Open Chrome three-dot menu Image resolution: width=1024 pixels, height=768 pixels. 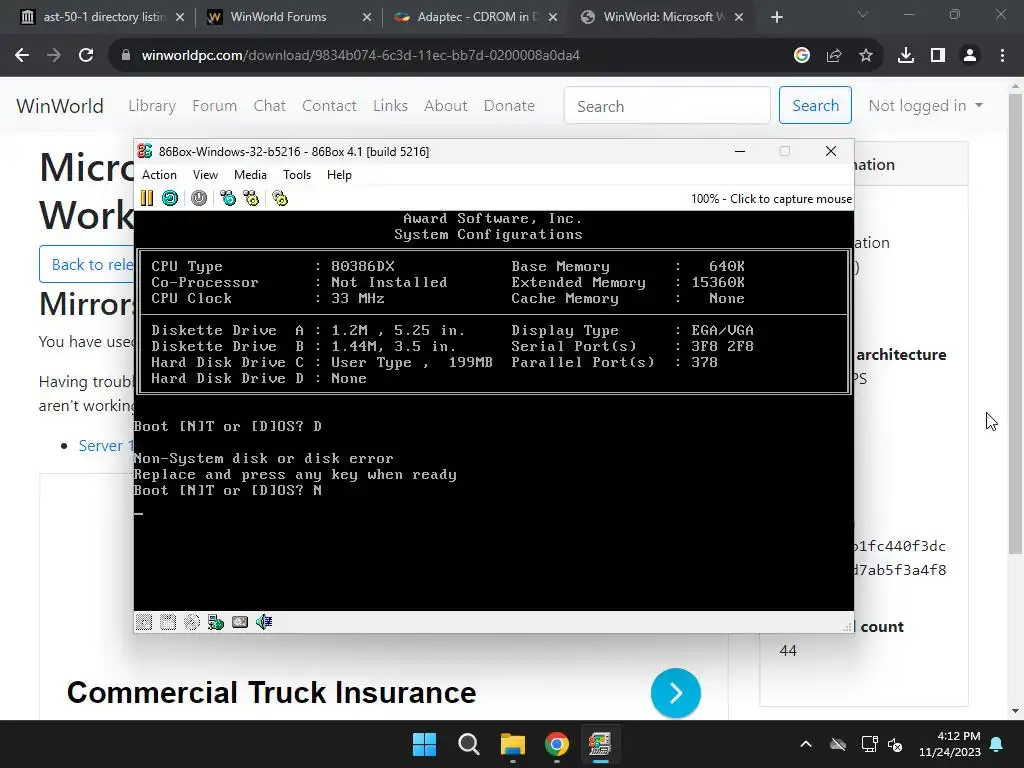(1002, 56)
